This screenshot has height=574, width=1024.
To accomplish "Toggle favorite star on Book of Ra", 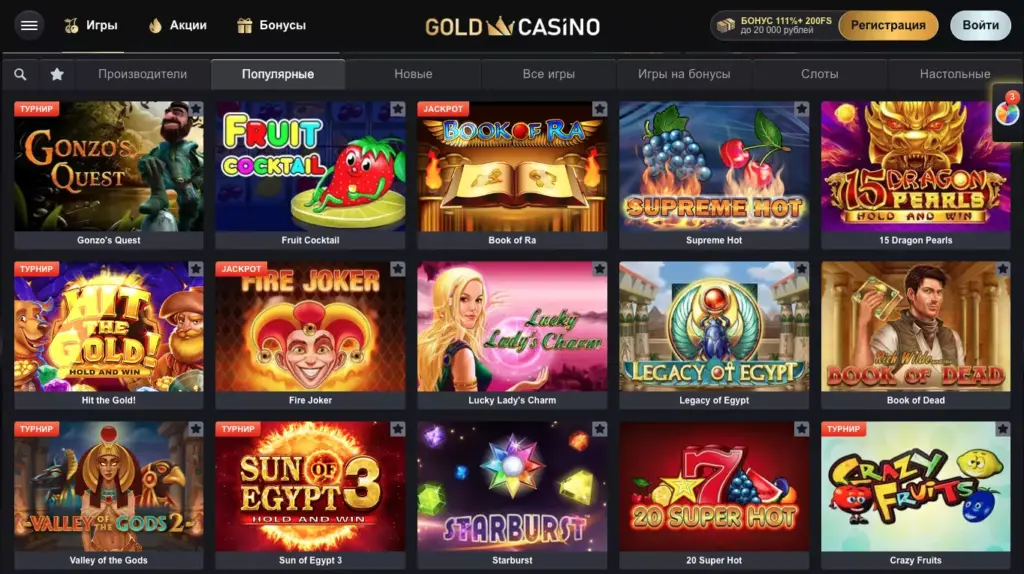I will (599, 109).
